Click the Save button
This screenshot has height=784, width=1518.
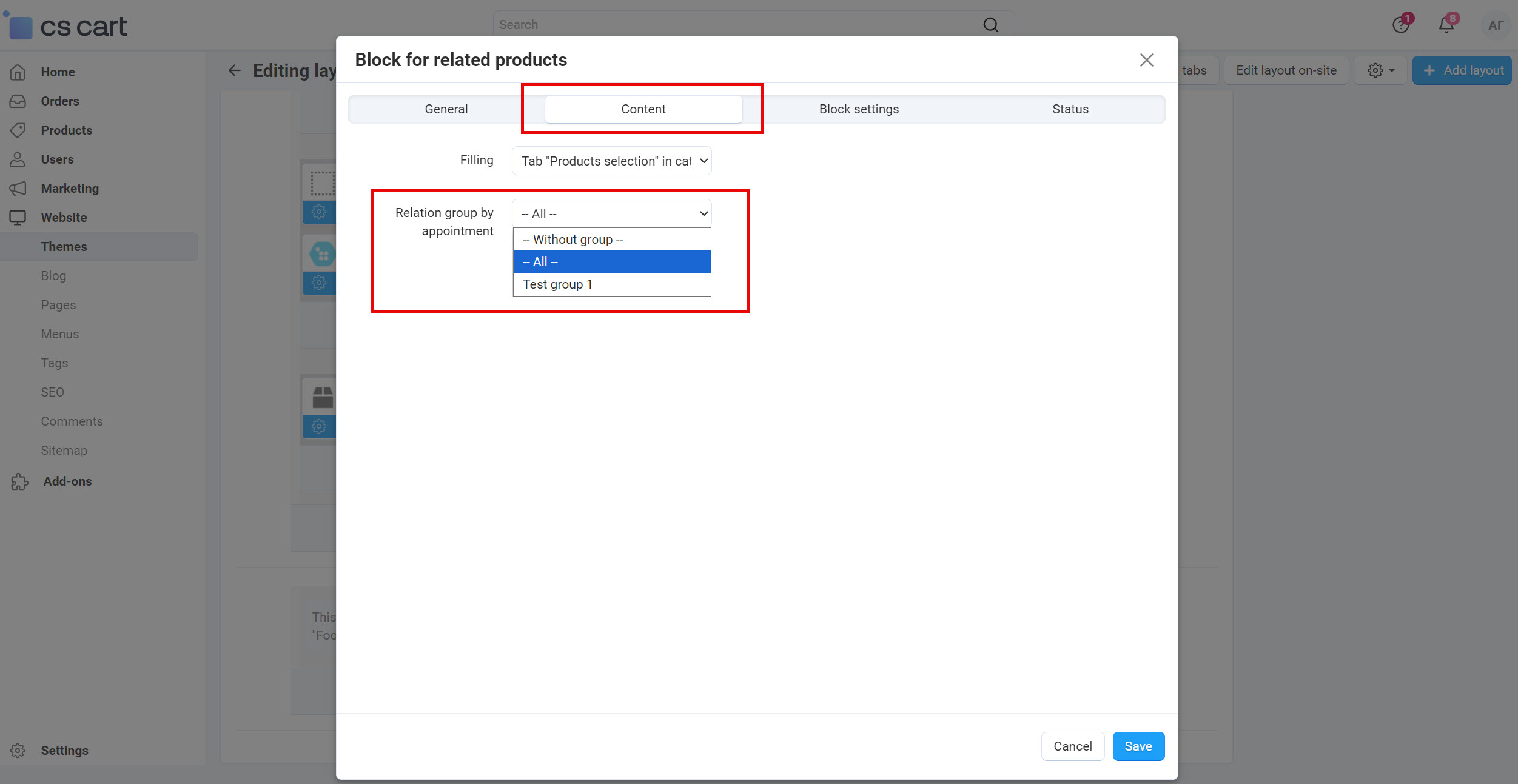point(1138,746)
